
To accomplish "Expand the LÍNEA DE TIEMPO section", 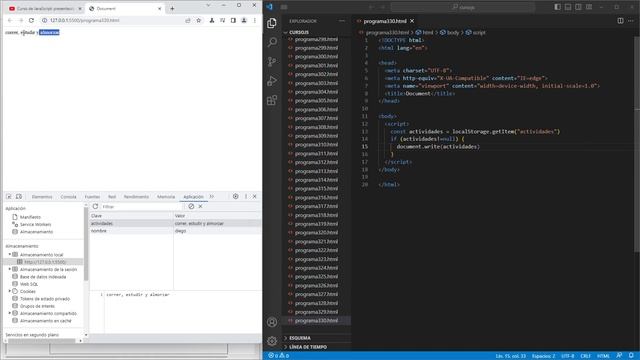I will [x=308, y=347].
